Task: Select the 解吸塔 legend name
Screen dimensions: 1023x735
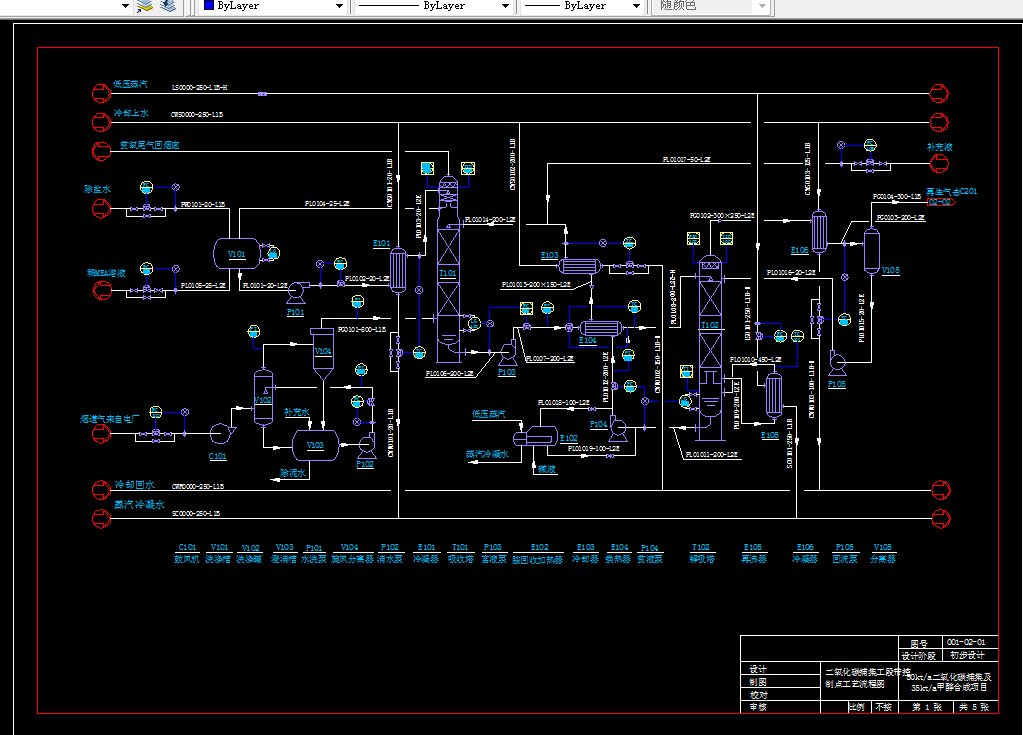Action: coord(701,559)
